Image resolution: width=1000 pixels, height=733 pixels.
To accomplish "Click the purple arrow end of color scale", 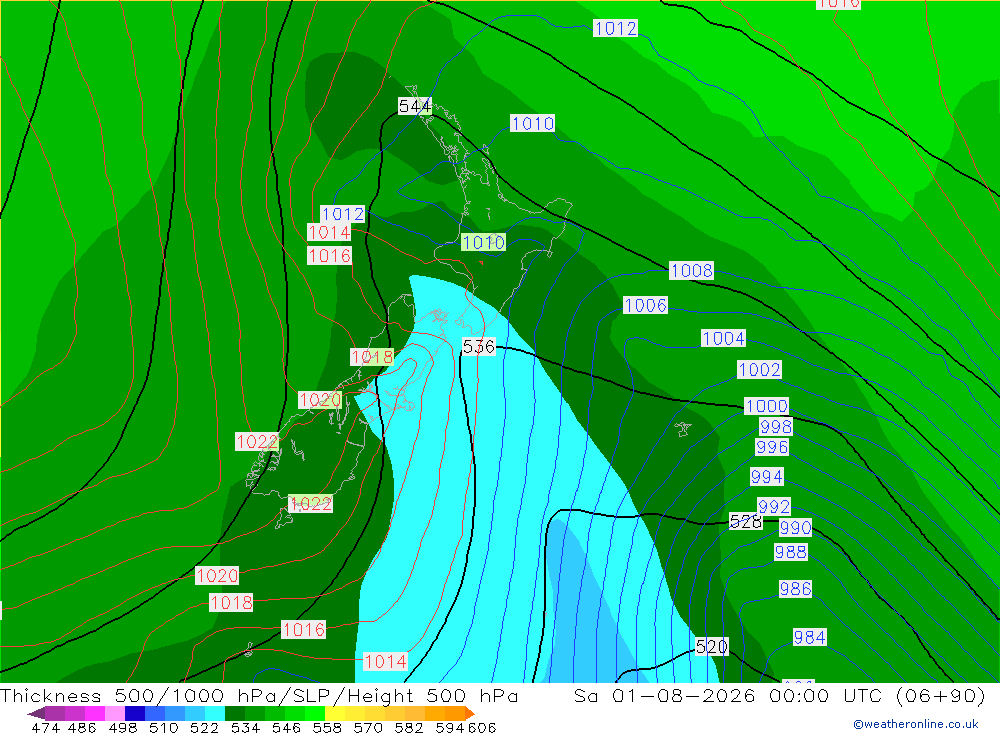I will click(x=36, y=713).
